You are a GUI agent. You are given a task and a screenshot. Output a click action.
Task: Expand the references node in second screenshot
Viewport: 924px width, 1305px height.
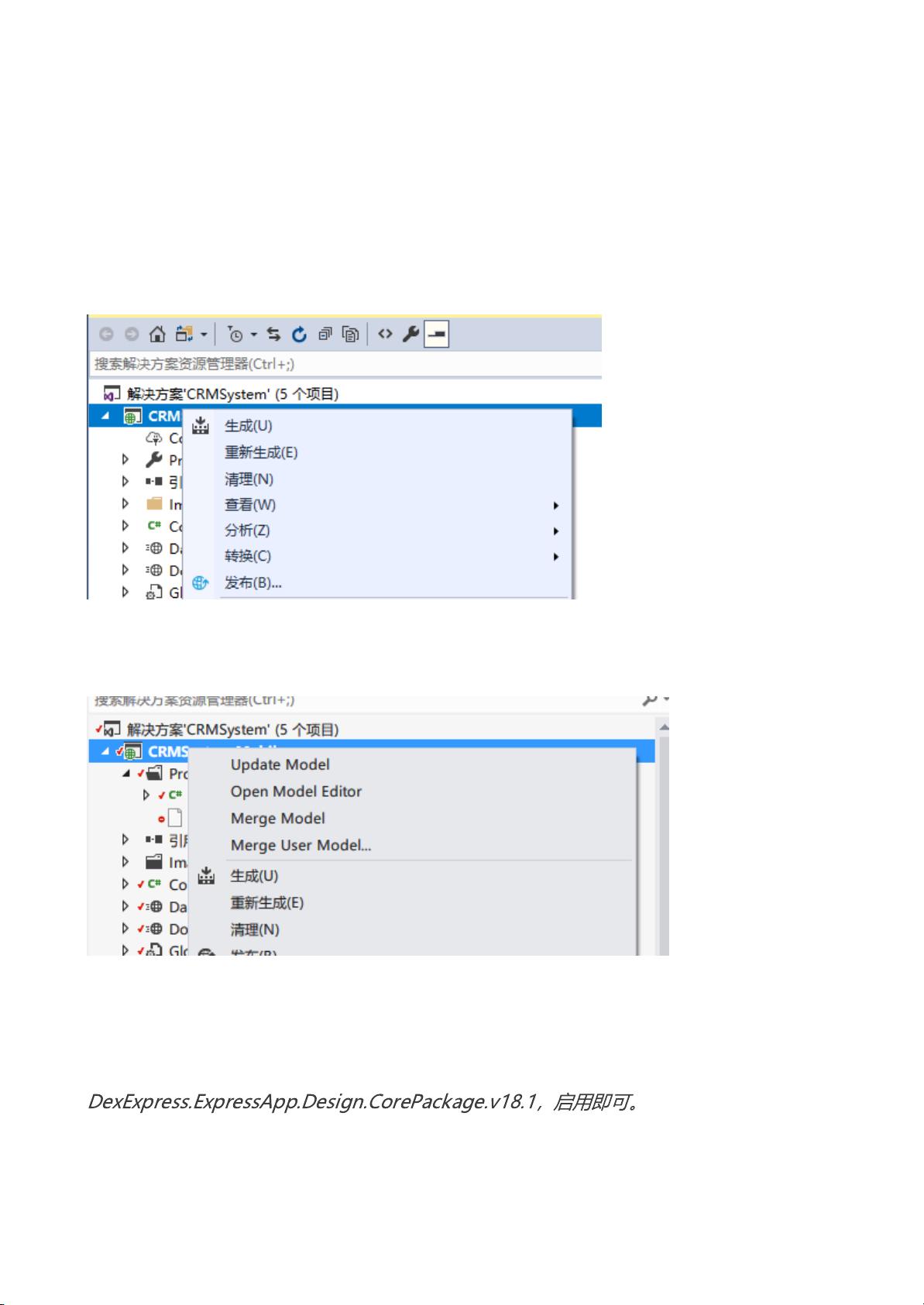(125, 840)
